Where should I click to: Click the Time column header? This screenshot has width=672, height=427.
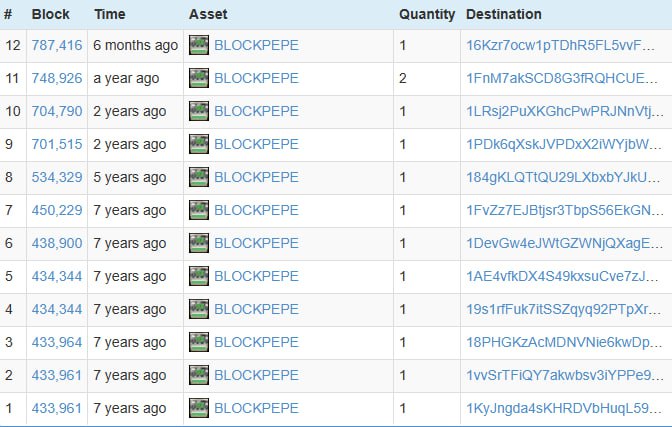tap(110, 14)
